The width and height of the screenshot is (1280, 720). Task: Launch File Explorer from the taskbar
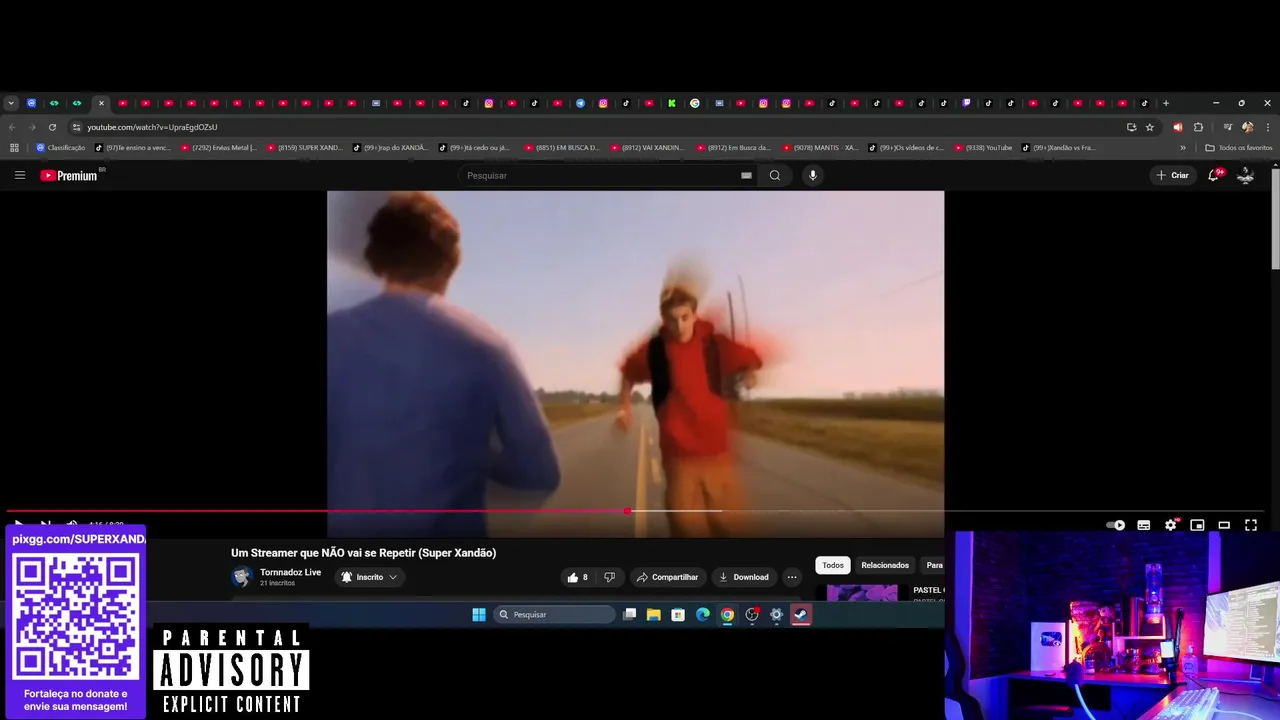(653, 615)
